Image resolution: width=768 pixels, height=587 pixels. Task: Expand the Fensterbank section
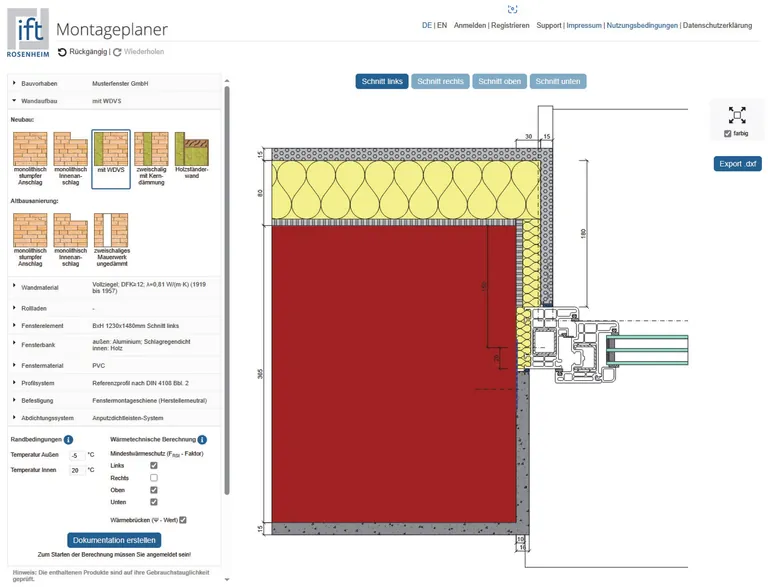[x=15, y=343]
